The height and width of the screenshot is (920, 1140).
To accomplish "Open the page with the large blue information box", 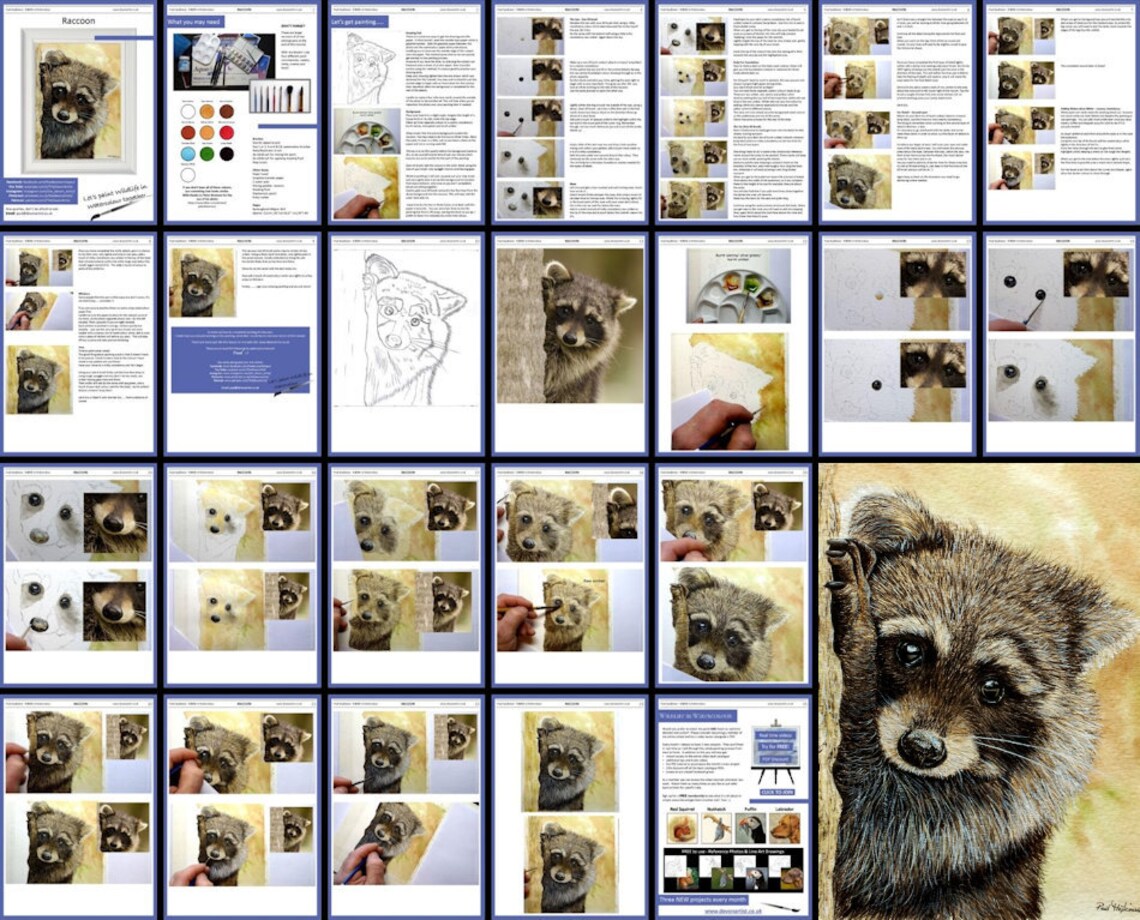I will [242, 343].
